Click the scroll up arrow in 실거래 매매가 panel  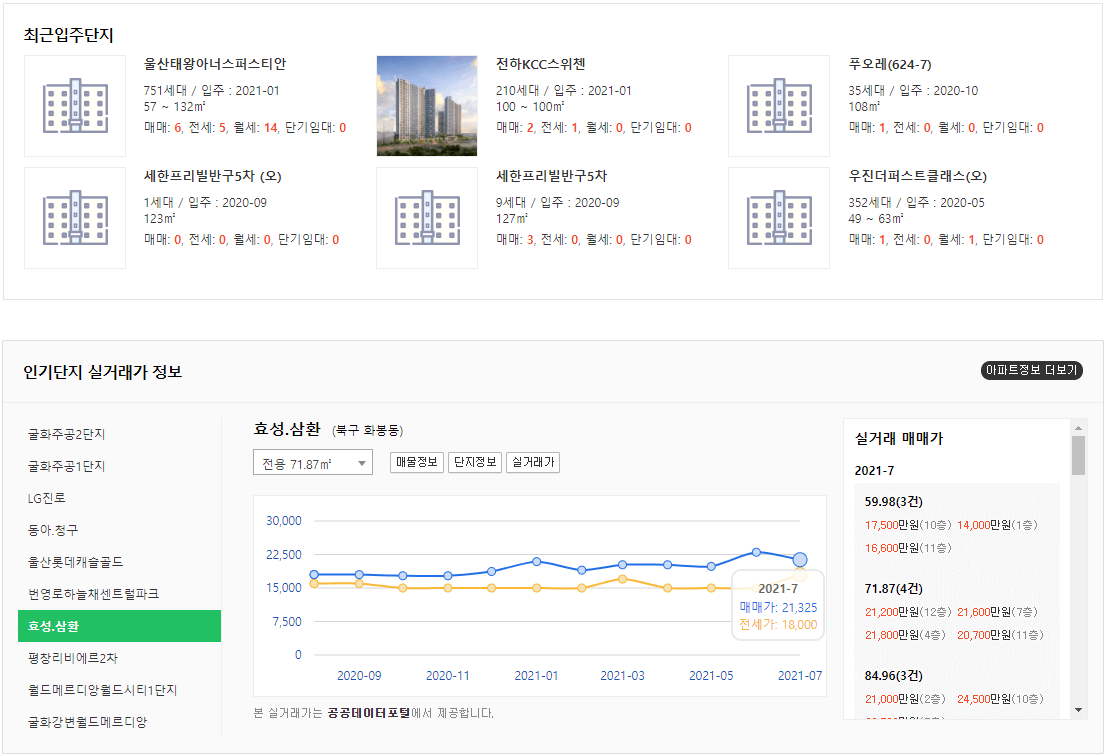1078,428
